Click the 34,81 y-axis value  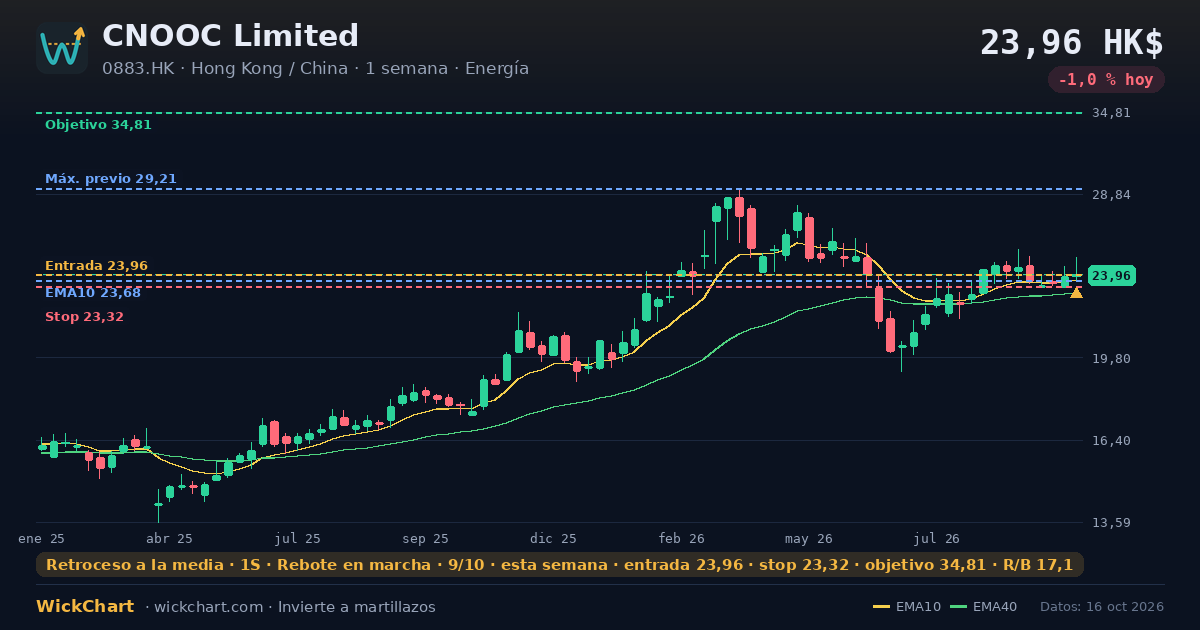click(x=1111, y=113)
